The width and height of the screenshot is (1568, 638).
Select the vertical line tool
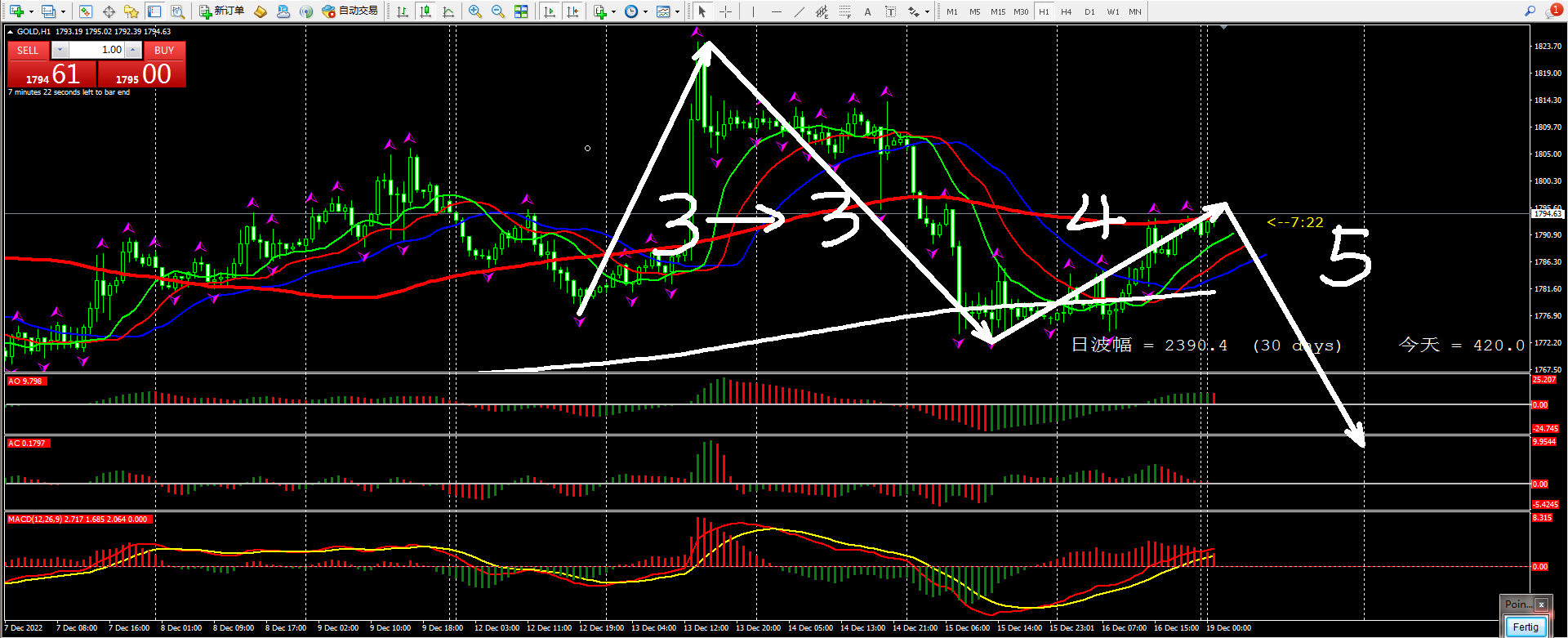[x=753, y=11]
